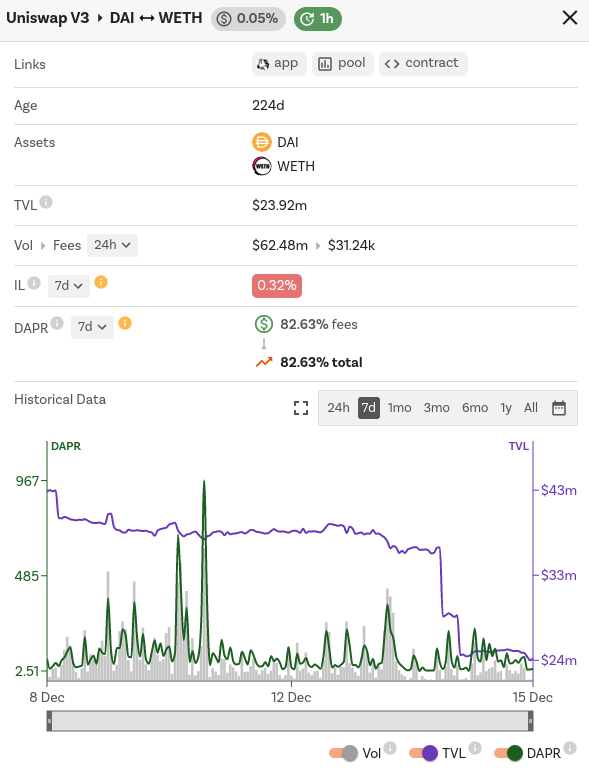Click the TVL legend info icon

475,748
